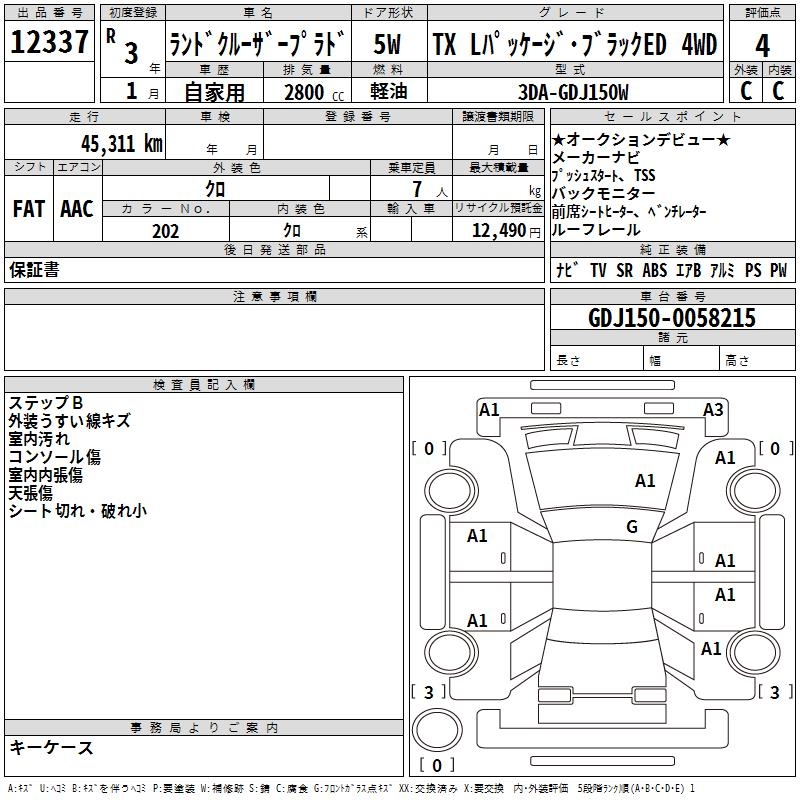This screenshot has height=800, width=800.
Task: Click the 高さ dimension field
Action: coord(758,360)
